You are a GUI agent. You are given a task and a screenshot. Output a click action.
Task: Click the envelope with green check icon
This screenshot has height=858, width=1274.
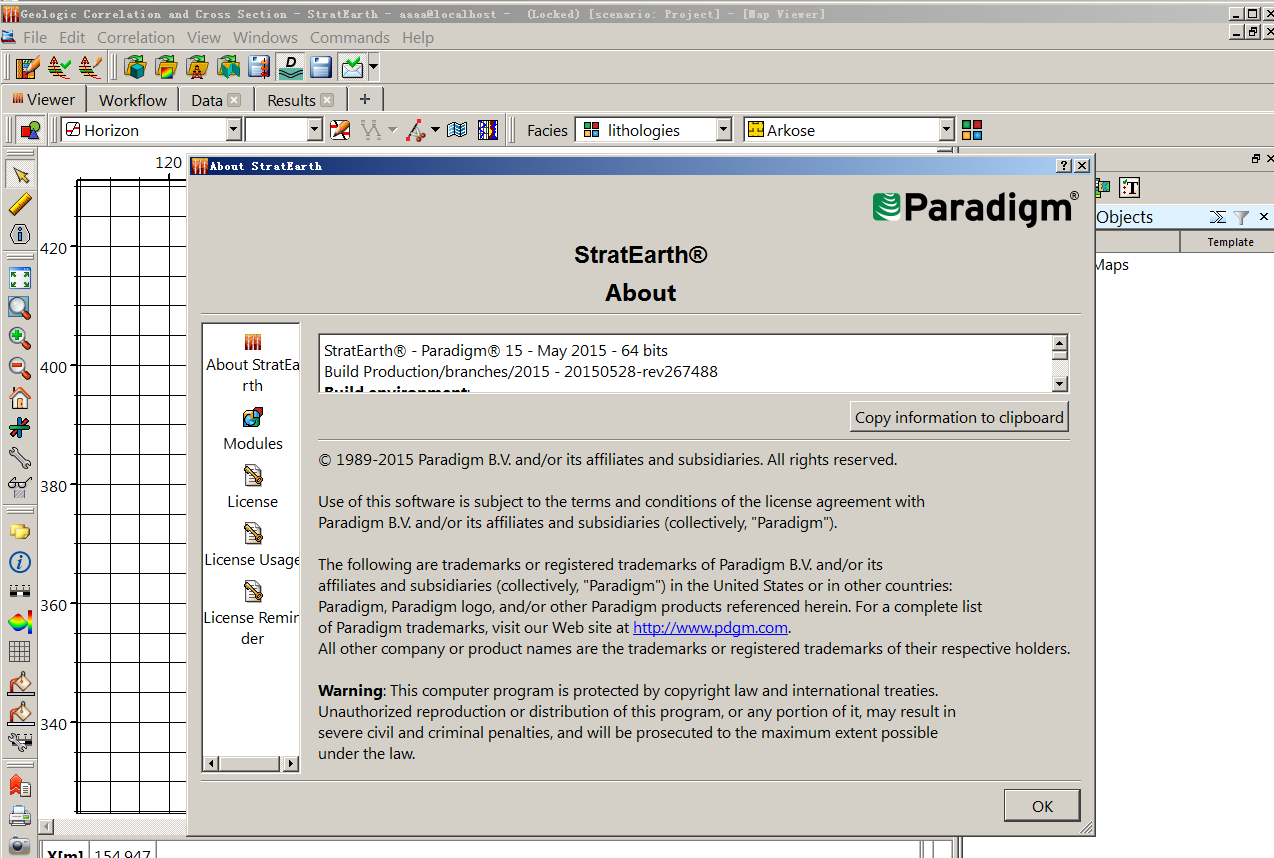coord(352,67)
